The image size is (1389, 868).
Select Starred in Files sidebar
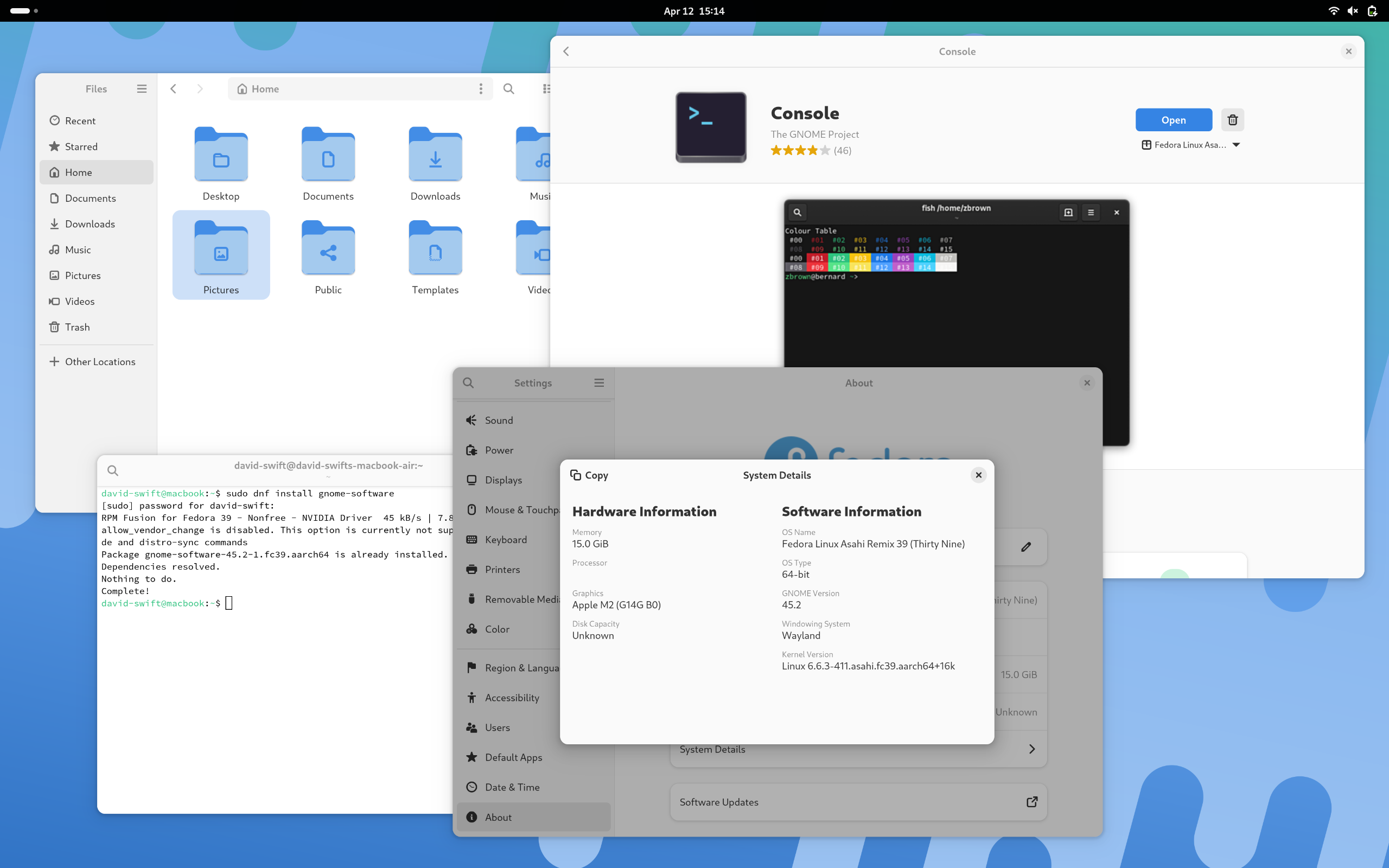[x=81, y=146]
